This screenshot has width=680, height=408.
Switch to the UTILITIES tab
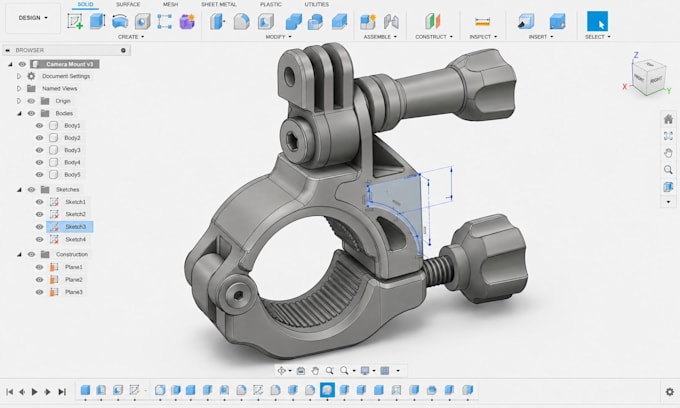(317, 4)
